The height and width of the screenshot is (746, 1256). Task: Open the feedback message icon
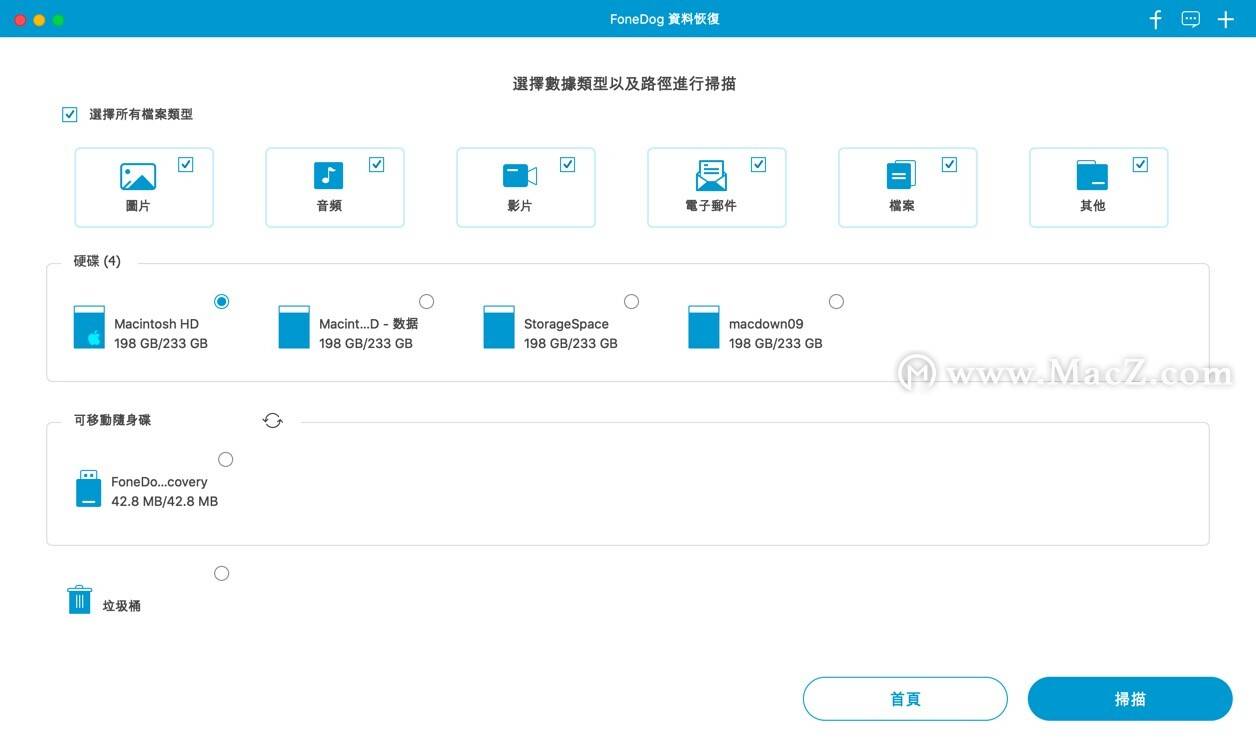1190,18
